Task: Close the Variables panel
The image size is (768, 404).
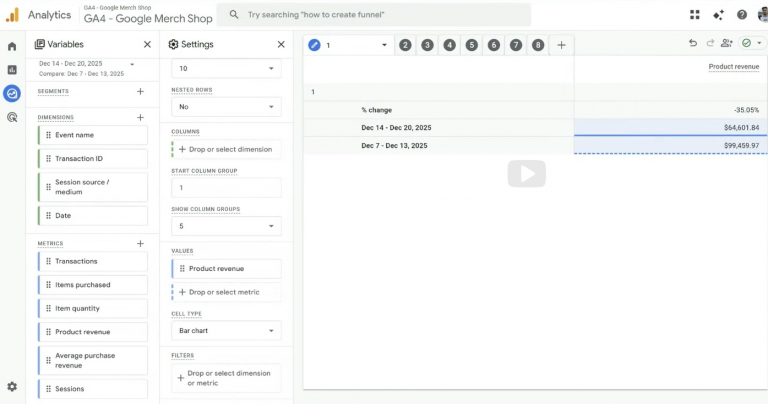Action: (x=147, y=44)
